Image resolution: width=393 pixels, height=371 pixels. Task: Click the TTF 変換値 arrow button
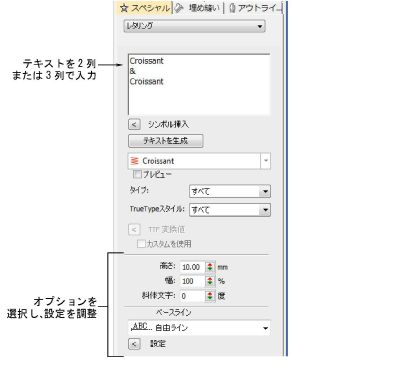(x=134, y=229)
